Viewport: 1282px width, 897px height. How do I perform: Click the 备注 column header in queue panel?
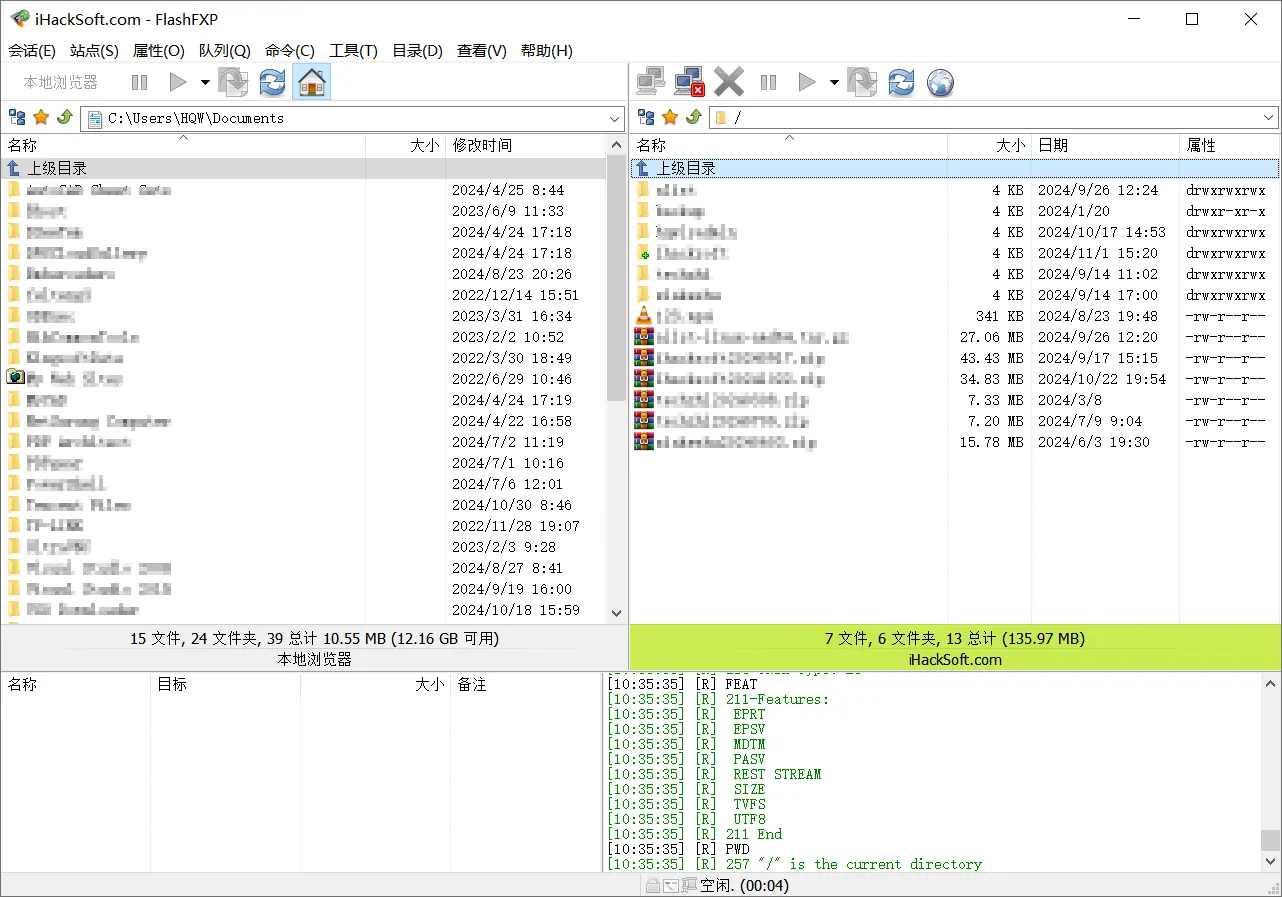tap(525, 685)
